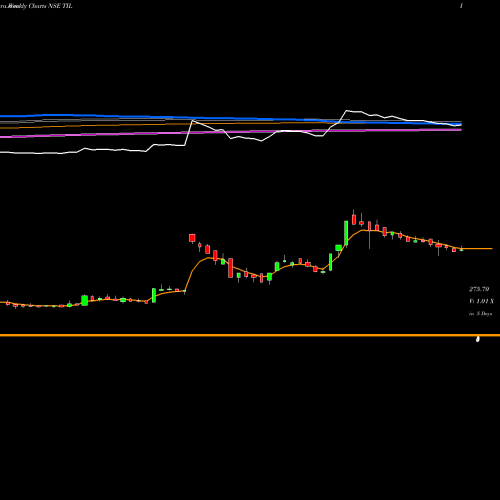Image resolution: width=500 pixels, height=500 pixels.
Task: Click the red candlestick that gapped up mid-chart
Action: tap(192, 238)
